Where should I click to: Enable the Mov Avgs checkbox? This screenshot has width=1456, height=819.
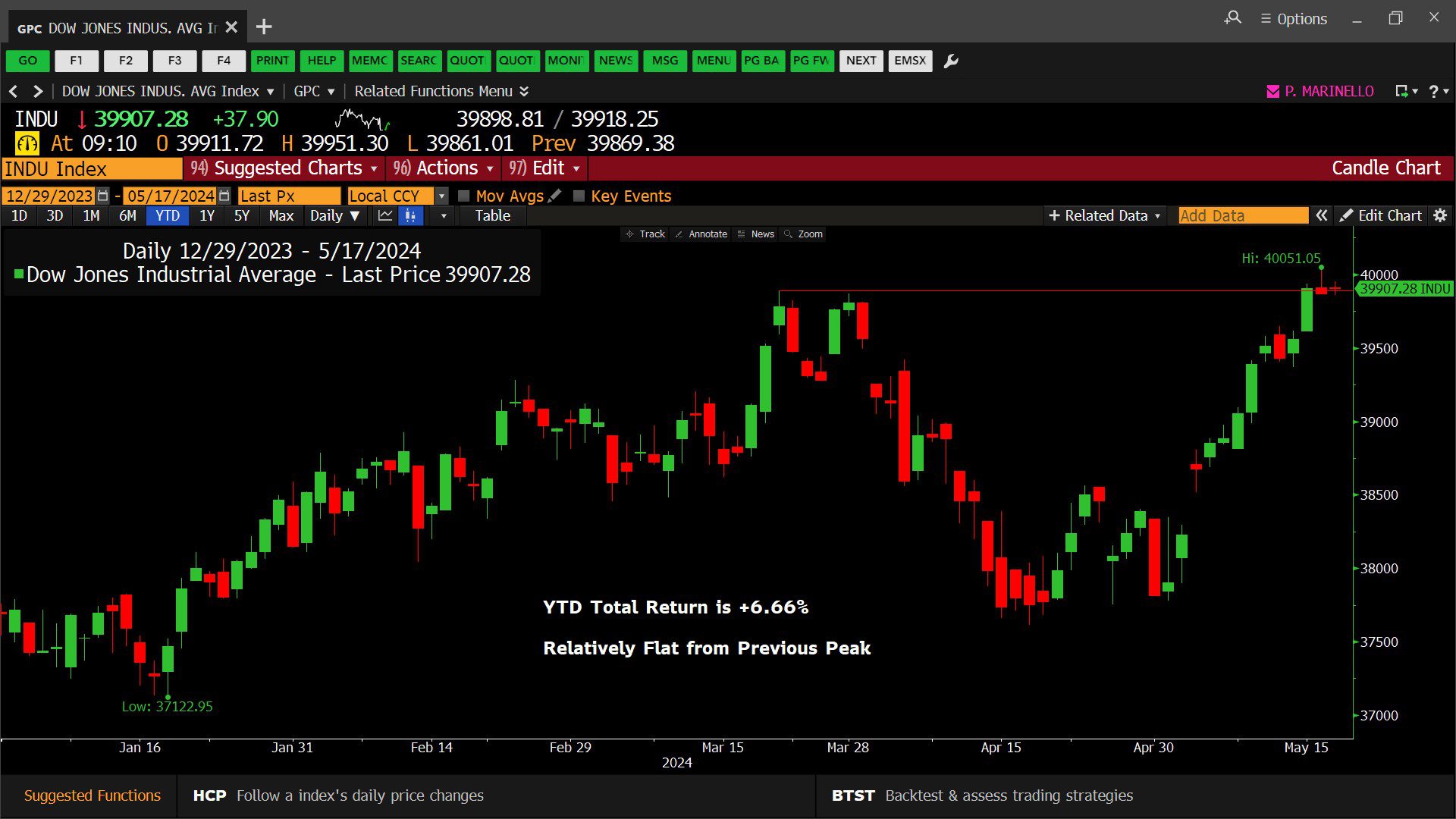pyautogui.click(x=464, y=196)
